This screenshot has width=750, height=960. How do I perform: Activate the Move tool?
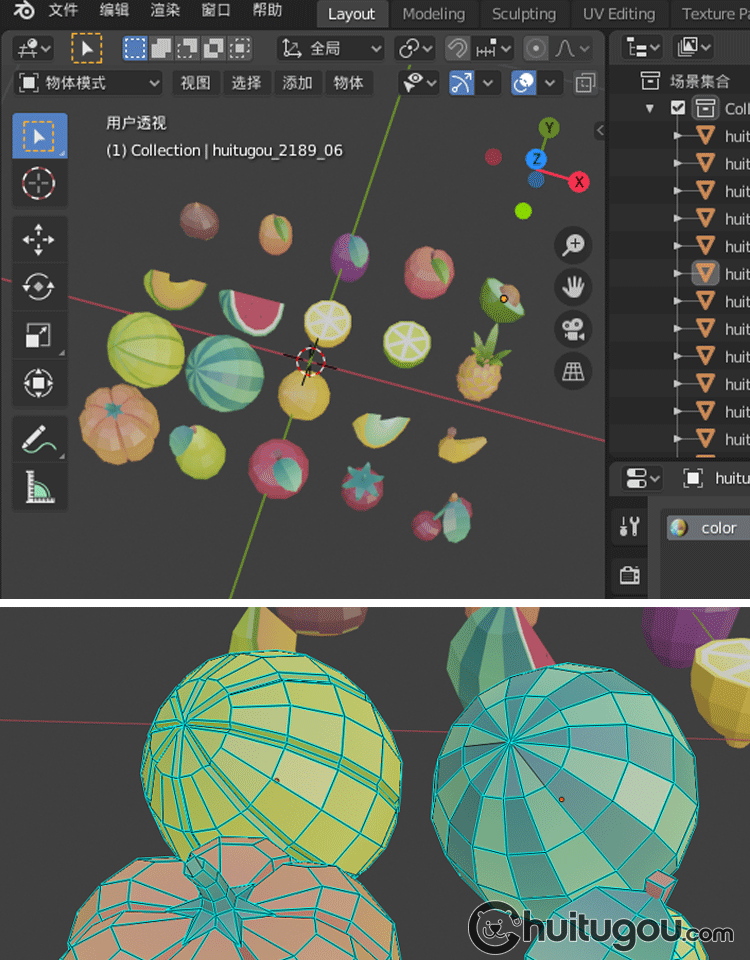point(39,240)
